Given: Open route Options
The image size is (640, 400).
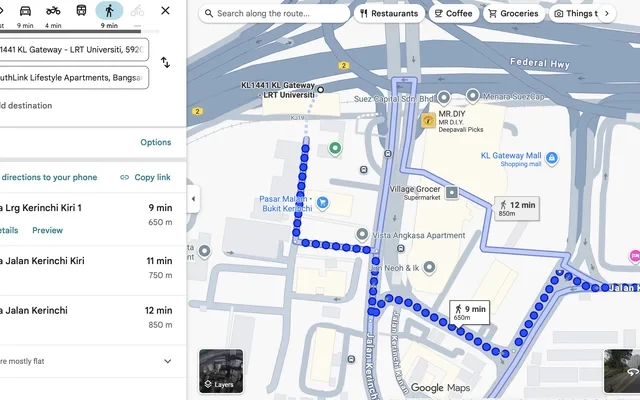Looking at the screenshot, I should tap(155, 142).
